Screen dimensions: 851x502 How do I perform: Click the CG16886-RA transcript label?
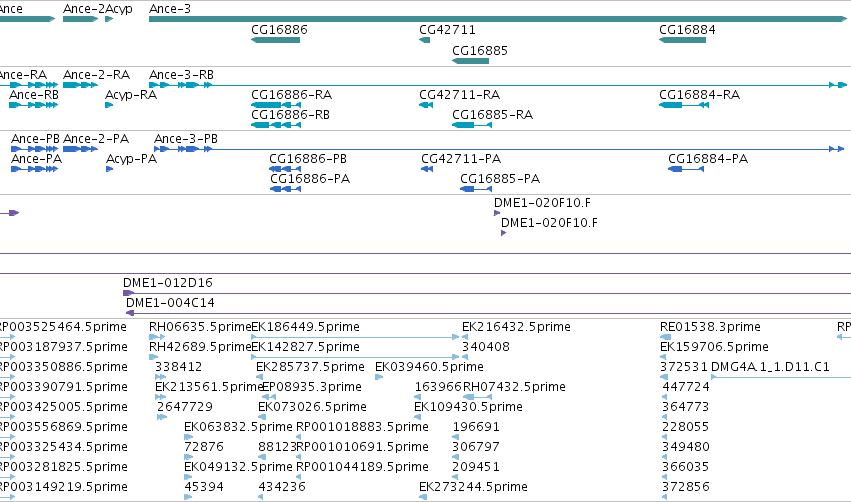[x=291, y=95]
